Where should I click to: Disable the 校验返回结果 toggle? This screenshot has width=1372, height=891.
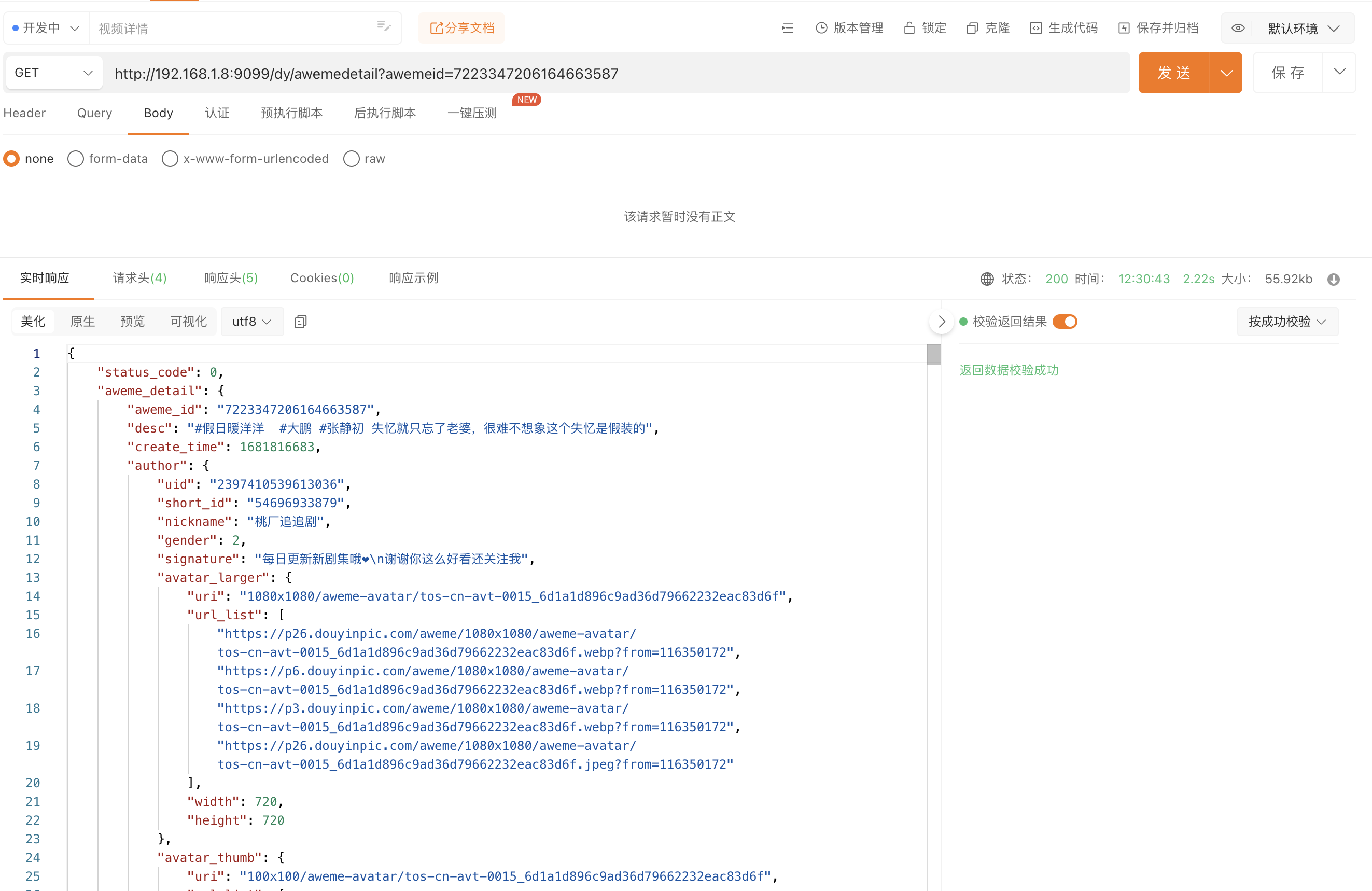pyautogui.click(x=1065, y=321)
